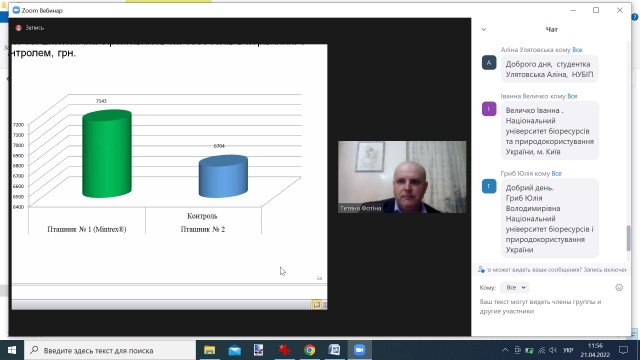Click the green Mintrex bar in chart

(x=107, y=154)
